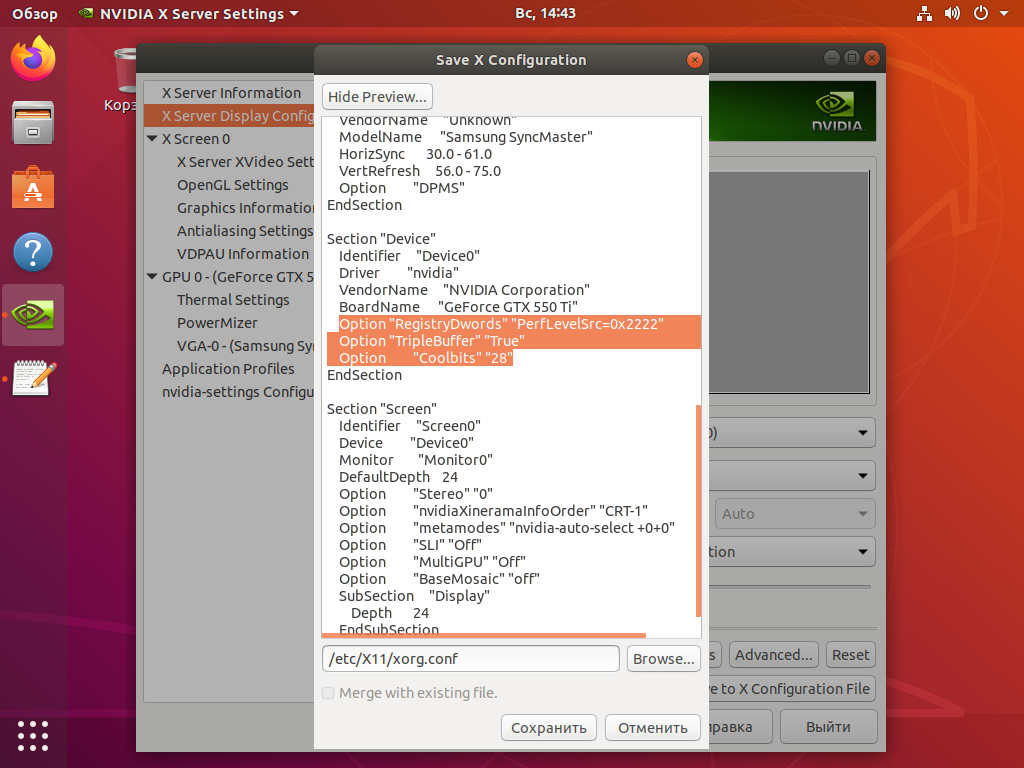Screen dimensions: 1024x768
Task: Click the preview horizontal scrollbar
Action: (x=484, y=635)
